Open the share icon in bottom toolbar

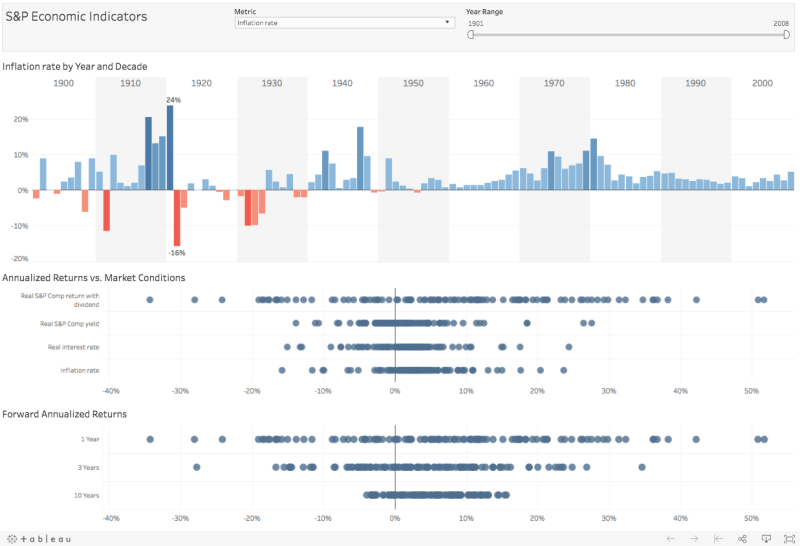tap(742, 538)
